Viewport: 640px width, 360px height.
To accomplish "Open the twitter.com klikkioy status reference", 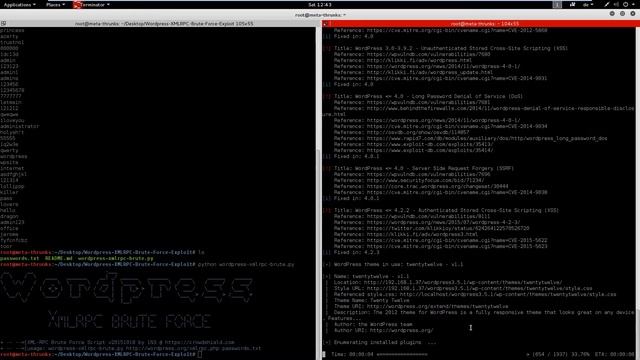I will (448, 228).
